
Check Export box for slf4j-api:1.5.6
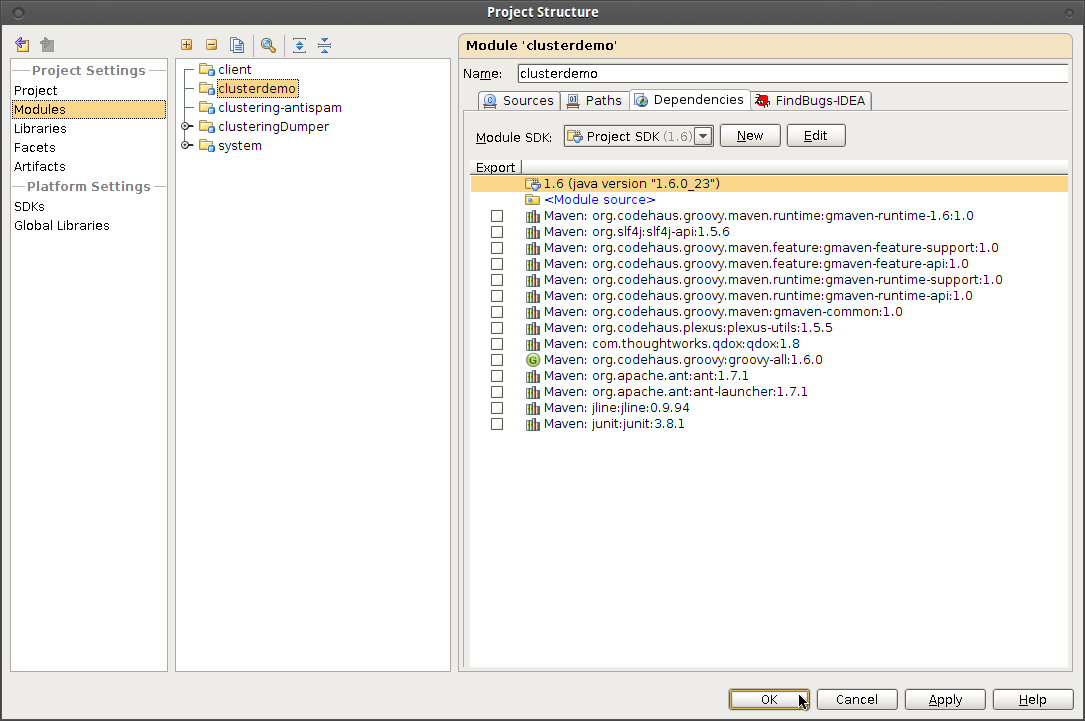pyautogui.click(x=497, y=232)
